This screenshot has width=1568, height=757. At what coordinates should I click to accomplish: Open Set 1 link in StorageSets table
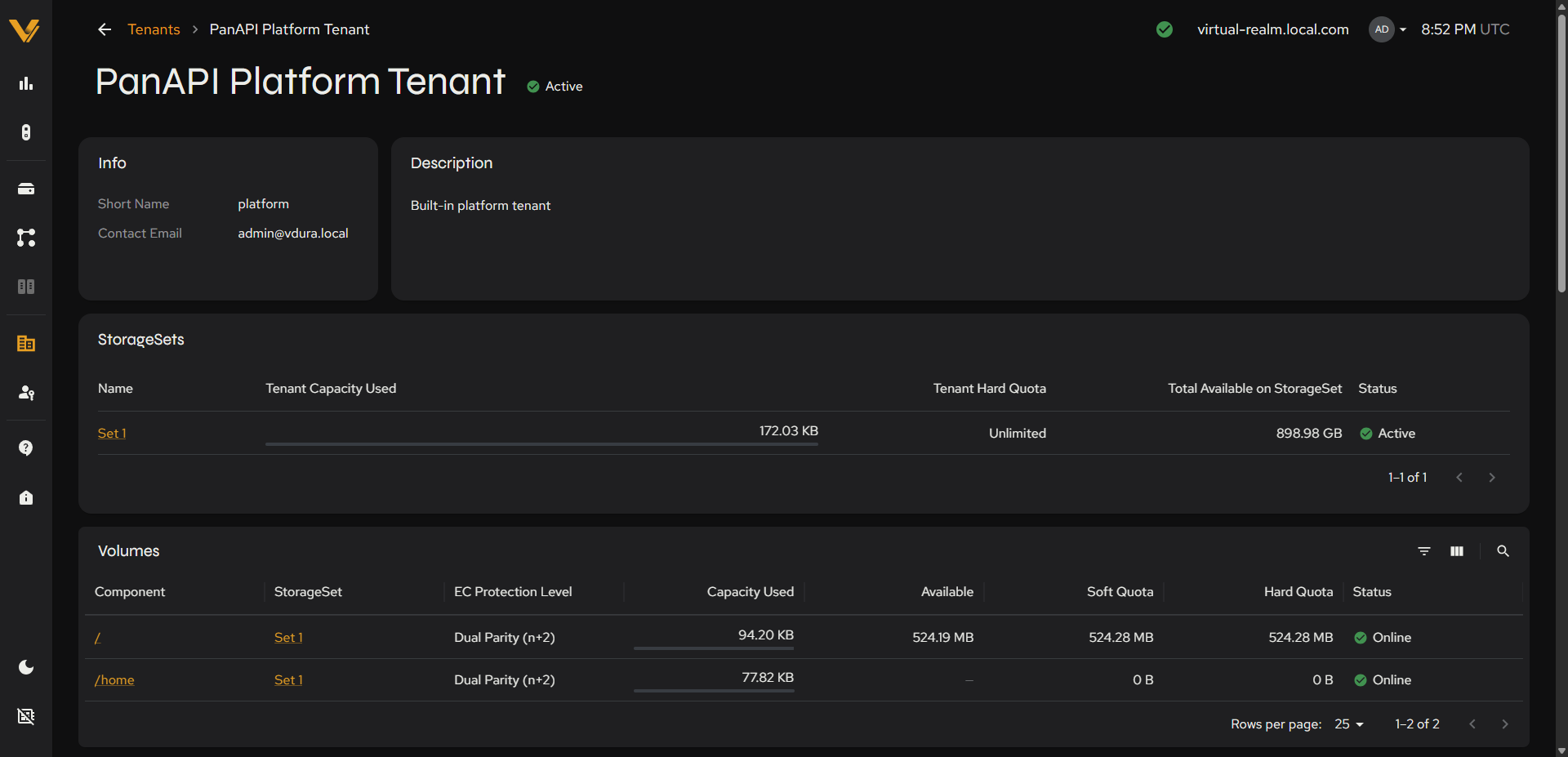pyautogui.click(x=112, y=434)
